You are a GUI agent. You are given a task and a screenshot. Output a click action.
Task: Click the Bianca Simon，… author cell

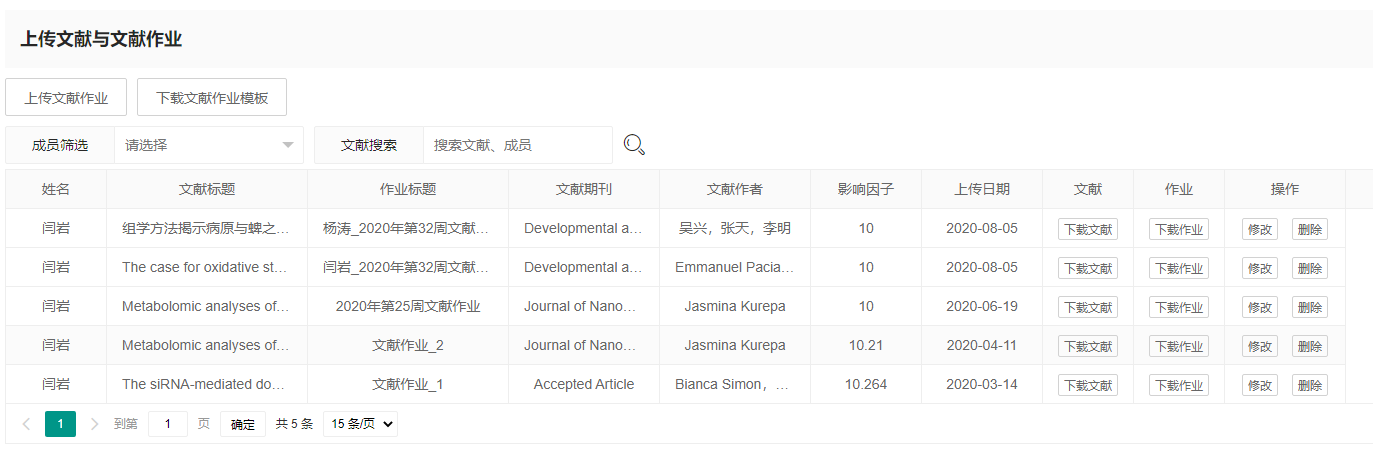[735, 384]
